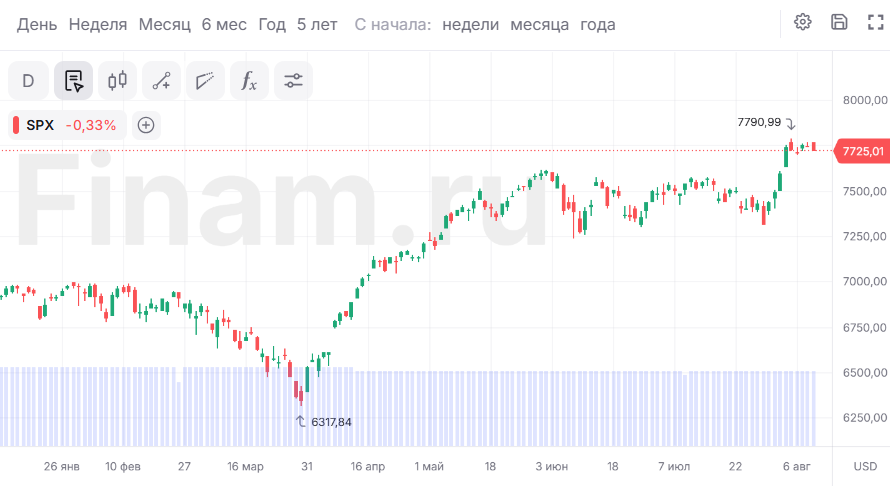Click the 1 май date label

tap(429, 466)
